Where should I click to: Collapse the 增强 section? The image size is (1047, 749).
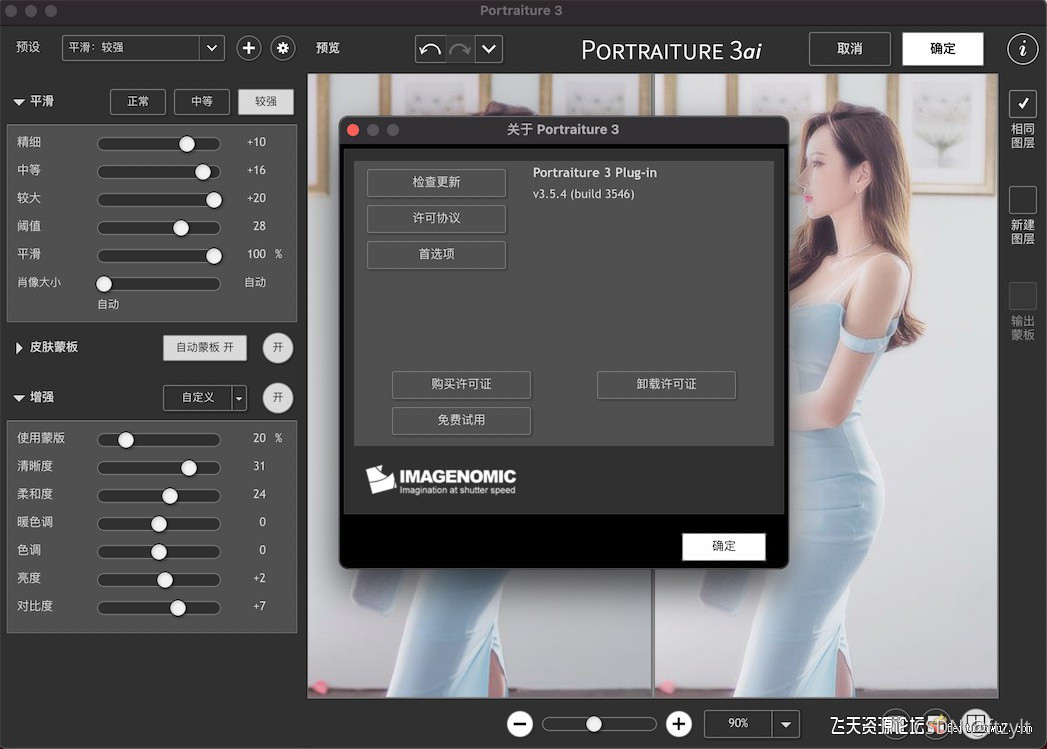click(19, 398)
